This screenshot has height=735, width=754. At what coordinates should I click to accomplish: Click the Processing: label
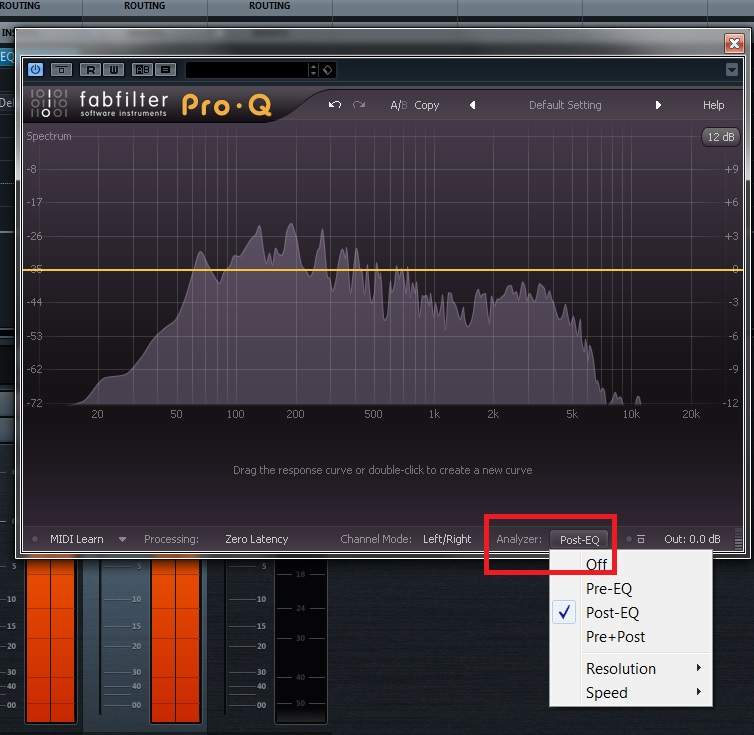(x=171, y=539)
